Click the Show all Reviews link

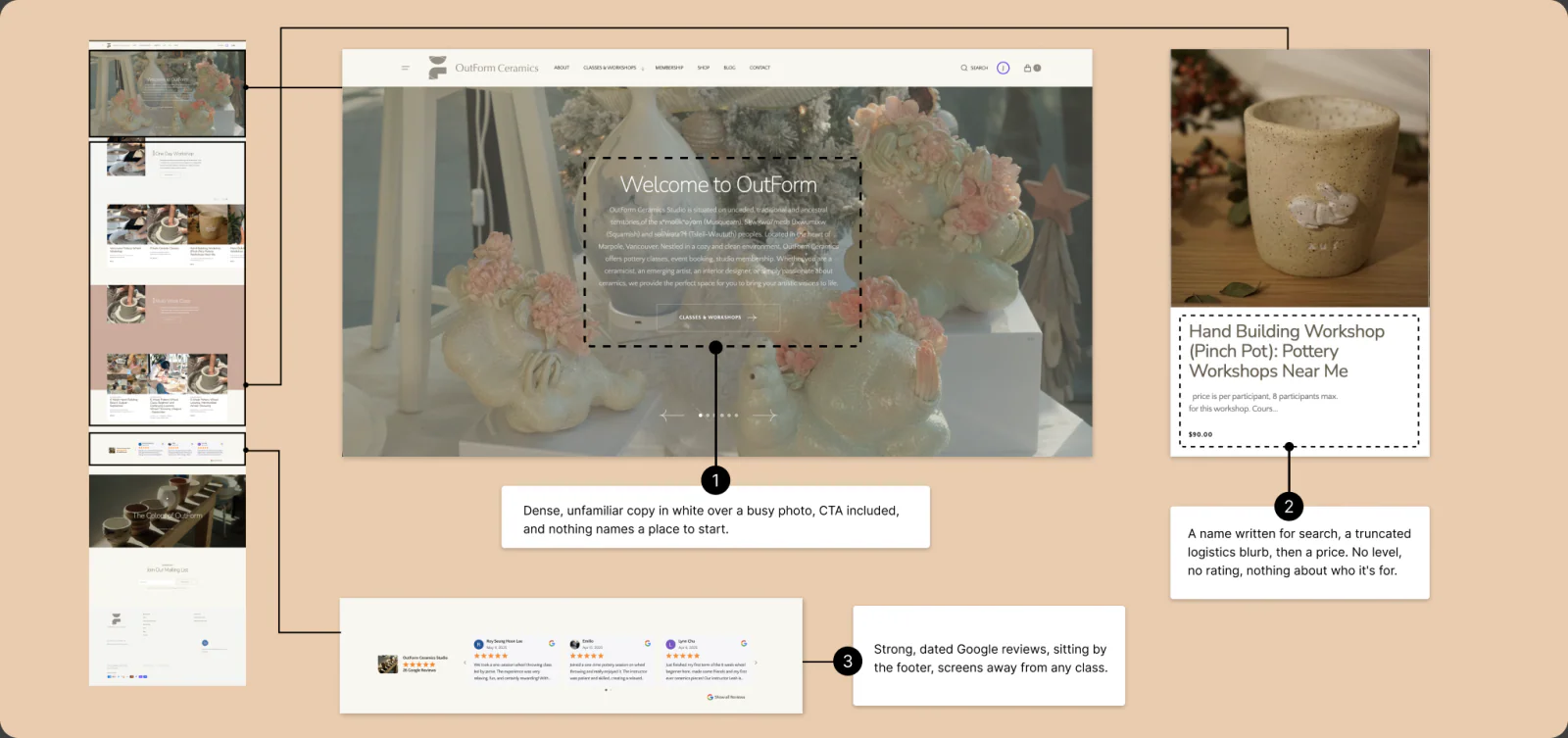[x=726, y=697]
